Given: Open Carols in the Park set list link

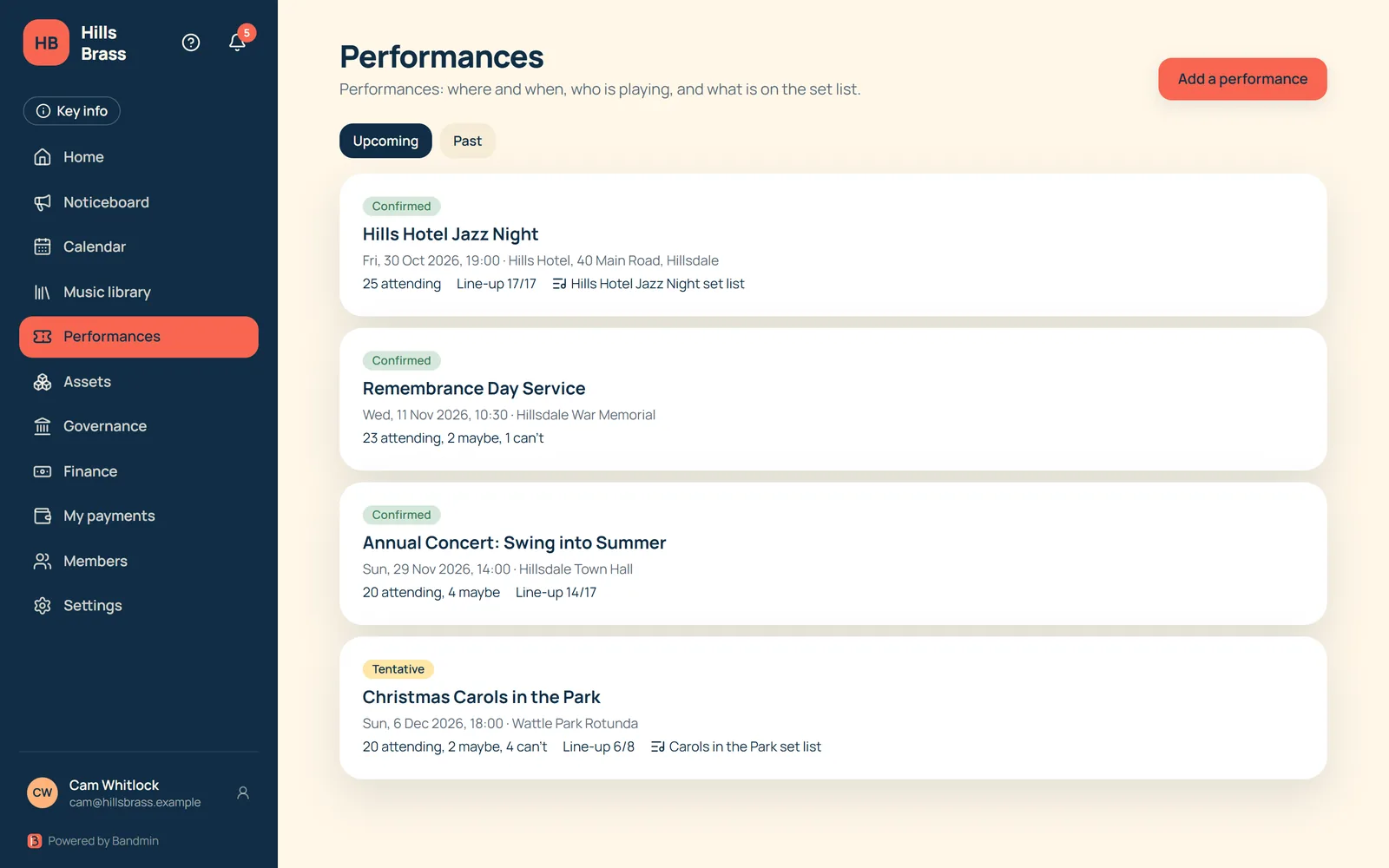Looking at the screenshot, I should pyautogui.click(x=735, y=746).
